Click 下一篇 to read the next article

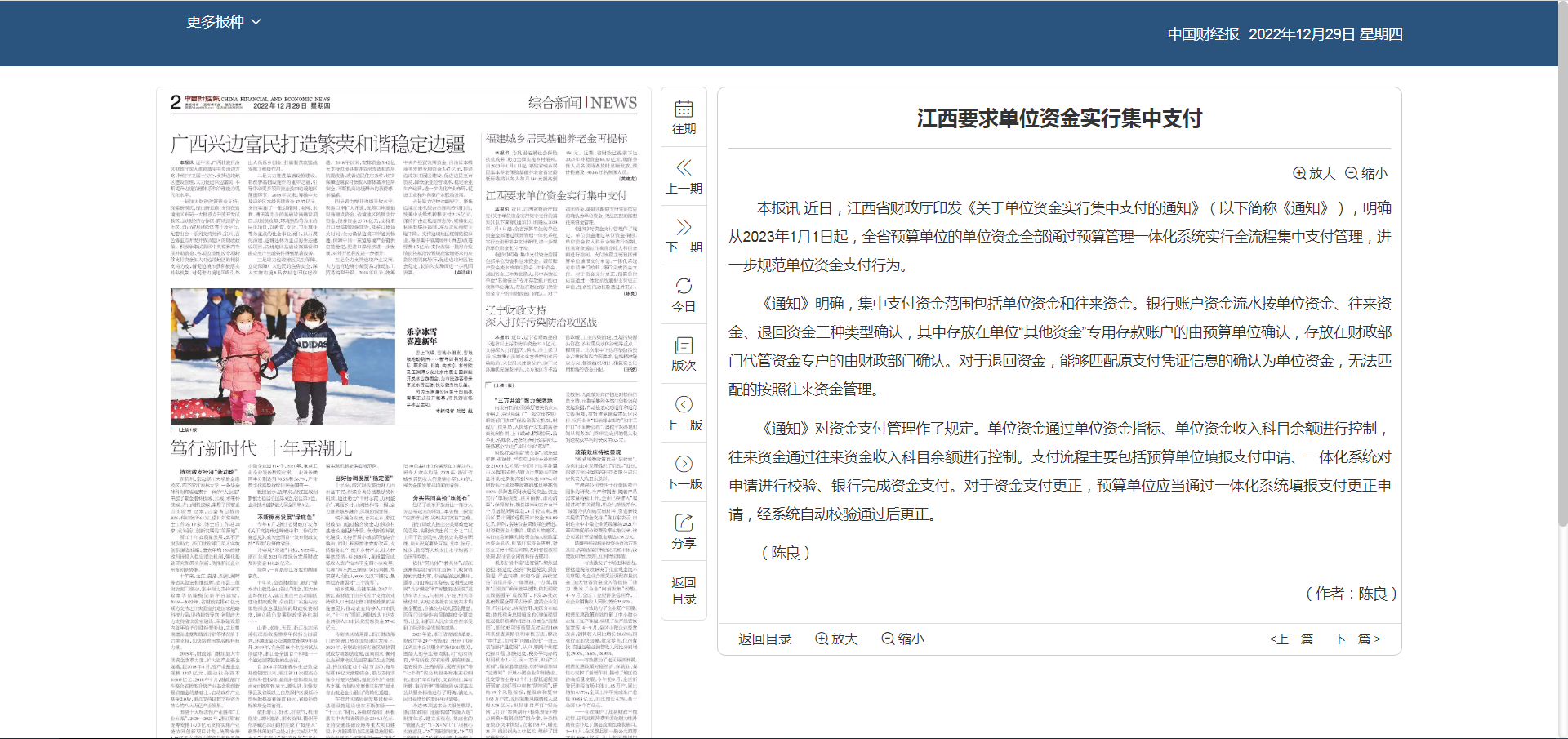pos(1356,639)
